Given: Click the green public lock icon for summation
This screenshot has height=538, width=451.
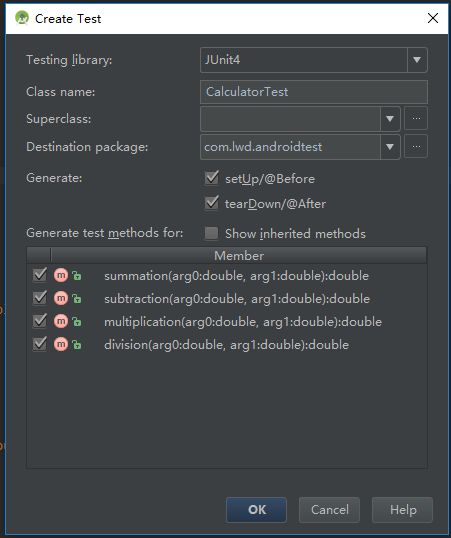Looking at the screenshot, I should click(77, 276).
